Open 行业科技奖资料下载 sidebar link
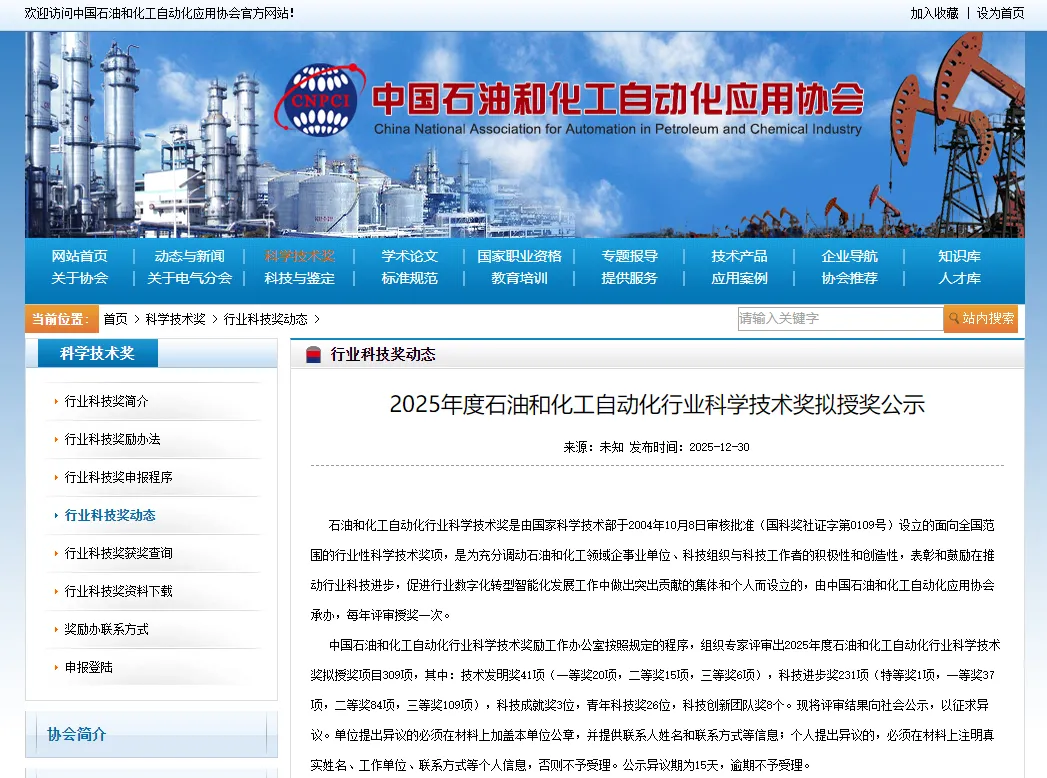Viewport: 1047px width, 778px height. (118, 592)
